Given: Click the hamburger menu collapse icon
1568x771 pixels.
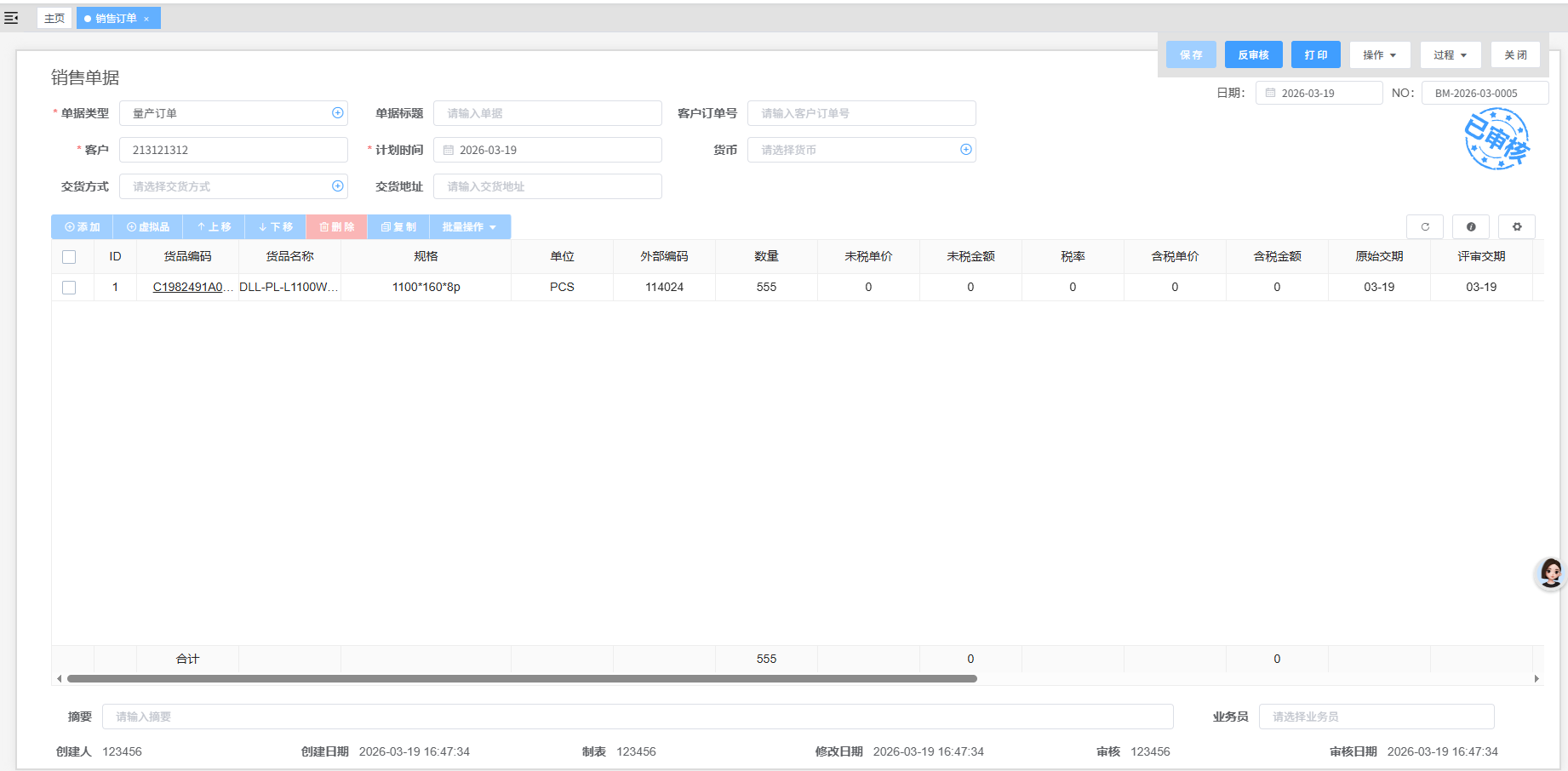Looking at the screenshot, I should pos(11,18).
